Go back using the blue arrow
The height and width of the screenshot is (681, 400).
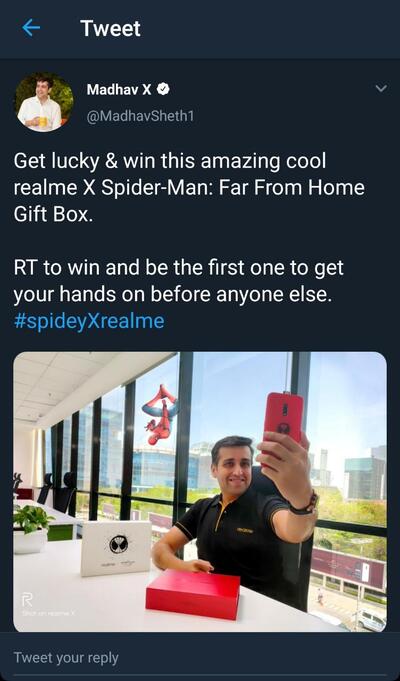click(31, 28)
